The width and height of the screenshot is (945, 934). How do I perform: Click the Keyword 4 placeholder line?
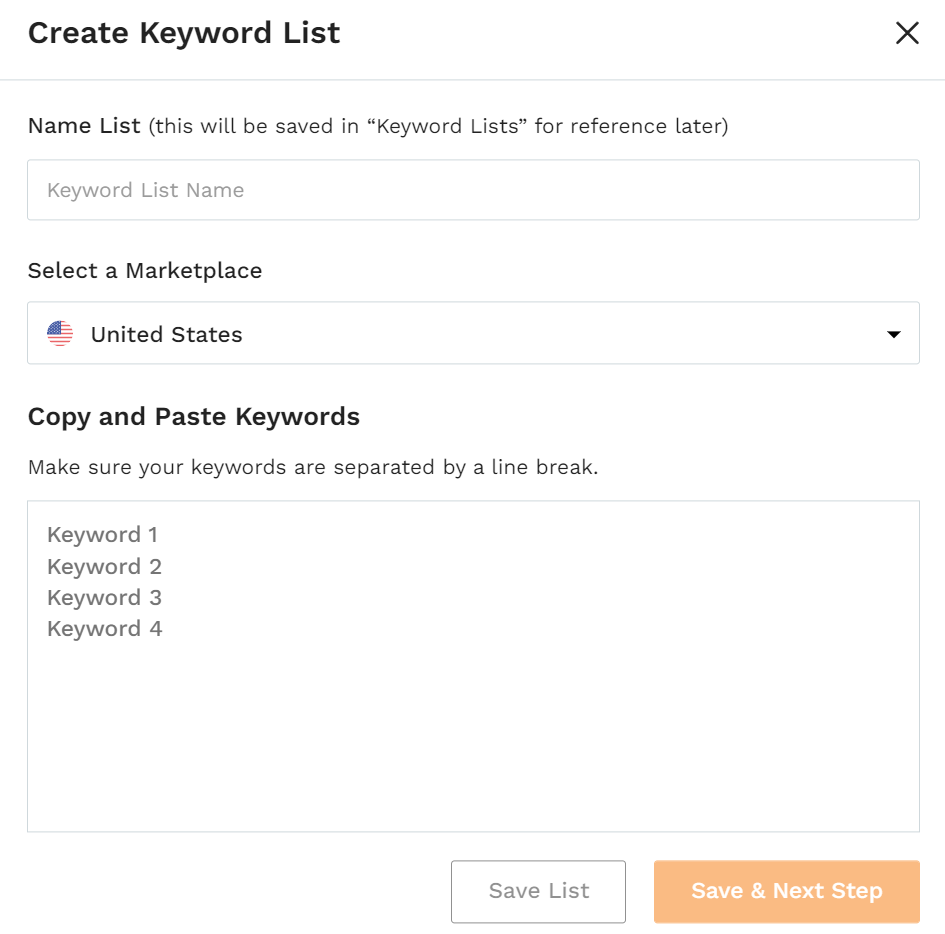104,629
